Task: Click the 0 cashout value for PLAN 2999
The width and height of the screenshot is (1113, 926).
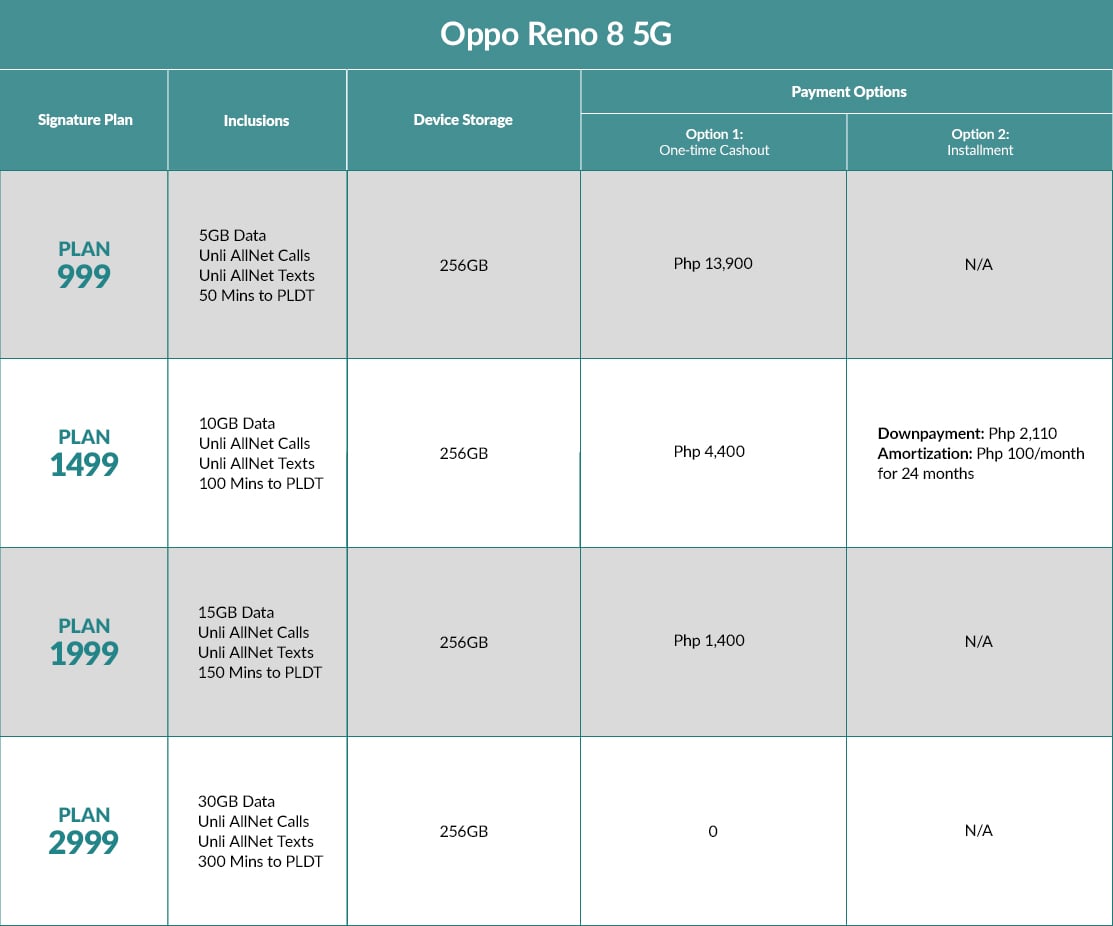Action: click(x=713, y=830)
